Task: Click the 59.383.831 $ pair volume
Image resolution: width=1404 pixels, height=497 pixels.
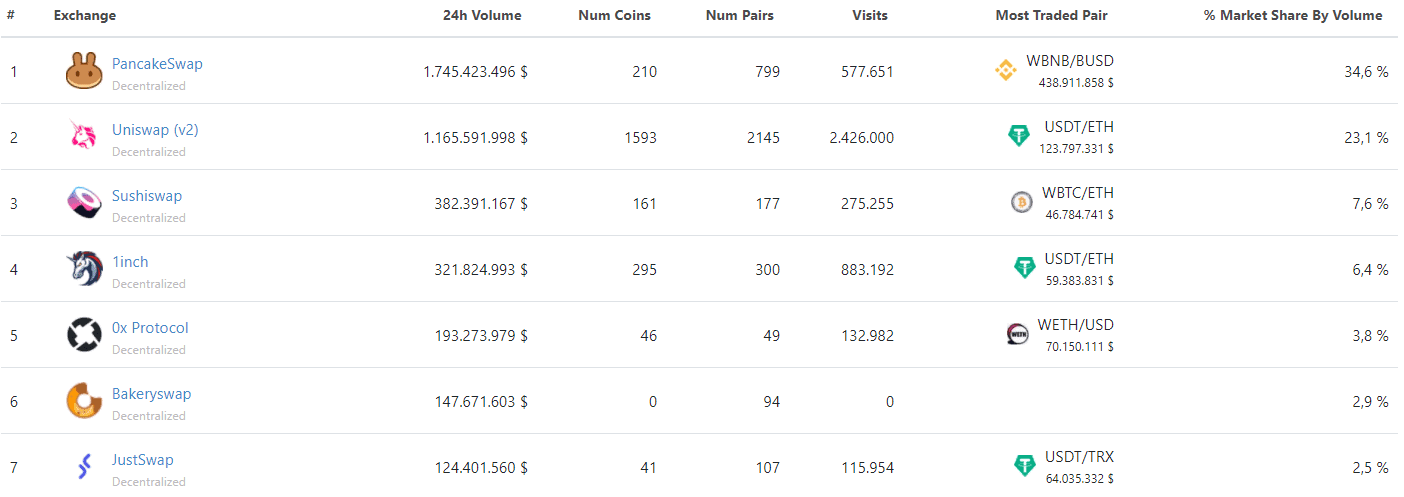Action: 1080,281
